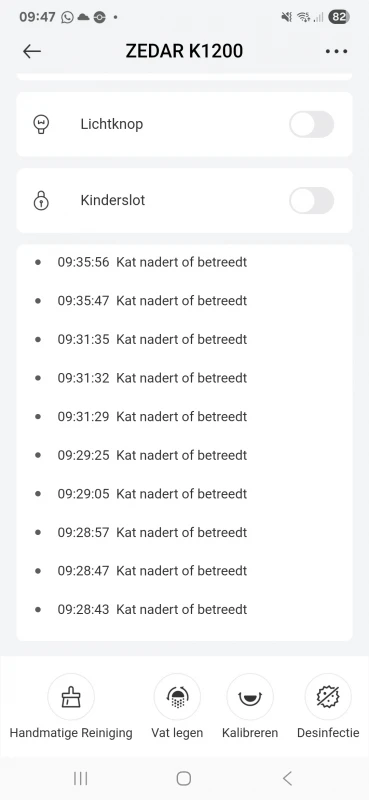Tap the Lichtknop light bulb icon
The height and width of the screenshot is (800, 369).
point(41,124)
